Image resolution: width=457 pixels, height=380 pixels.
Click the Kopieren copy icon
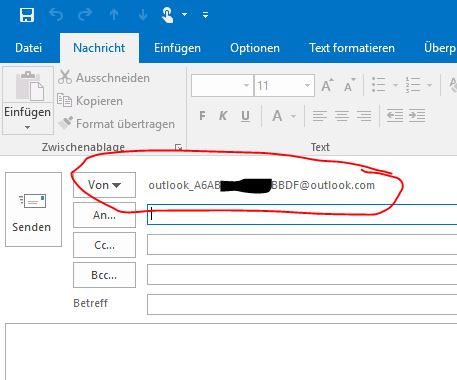[64, 100]
